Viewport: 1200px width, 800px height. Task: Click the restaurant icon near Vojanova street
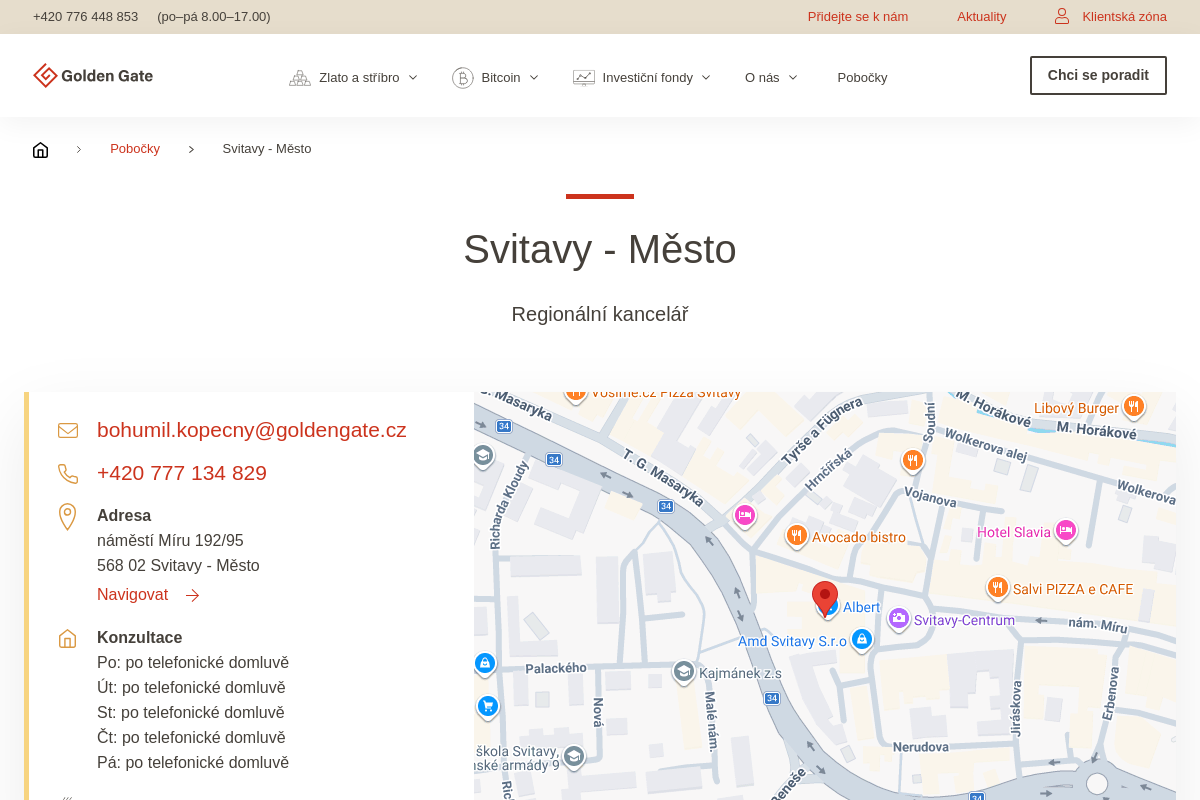912,460
